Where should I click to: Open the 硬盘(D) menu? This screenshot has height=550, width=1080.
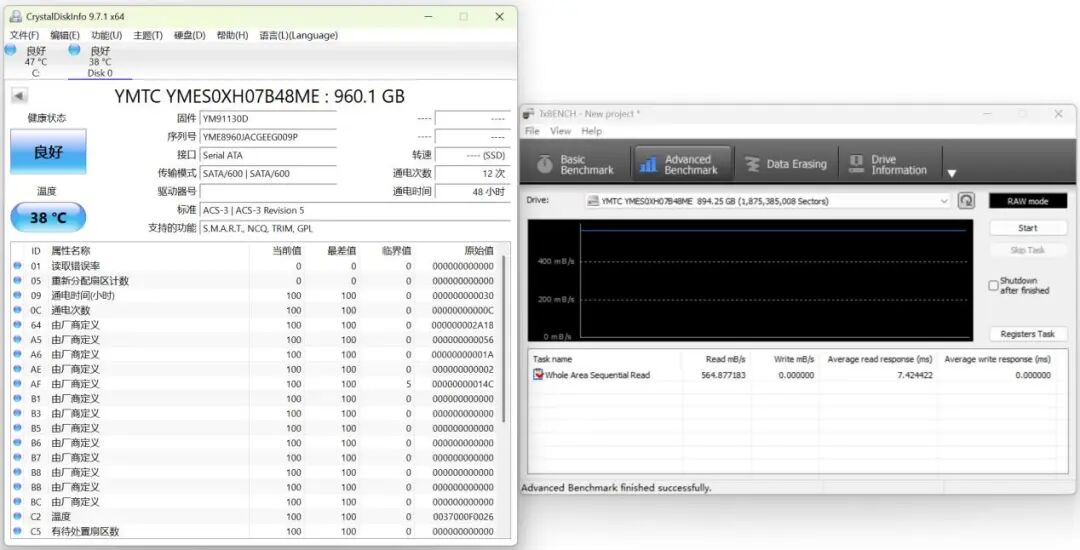coord(190,35)
